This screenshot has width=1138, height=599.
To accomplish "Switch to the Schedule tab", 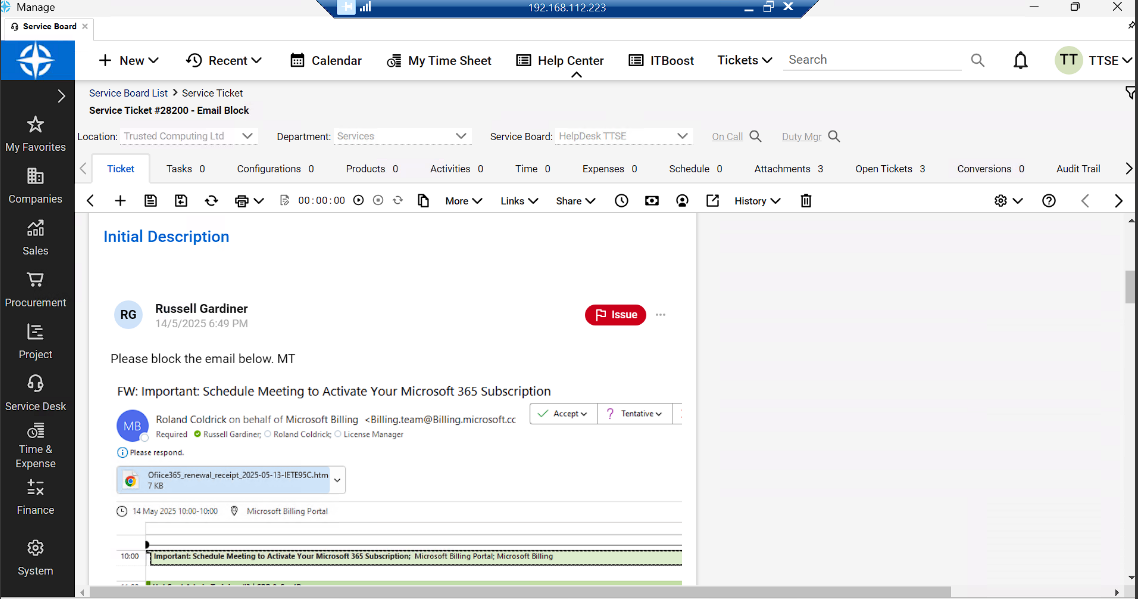I will pyautogui.click(x=695, y=168).
